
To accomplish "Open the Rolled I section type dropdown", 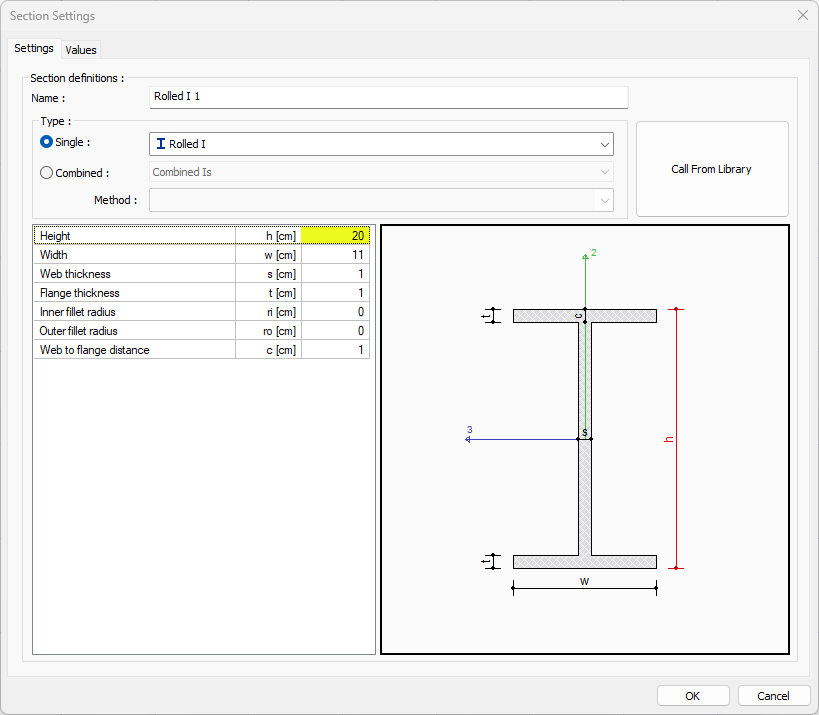I will coord(604,144).
